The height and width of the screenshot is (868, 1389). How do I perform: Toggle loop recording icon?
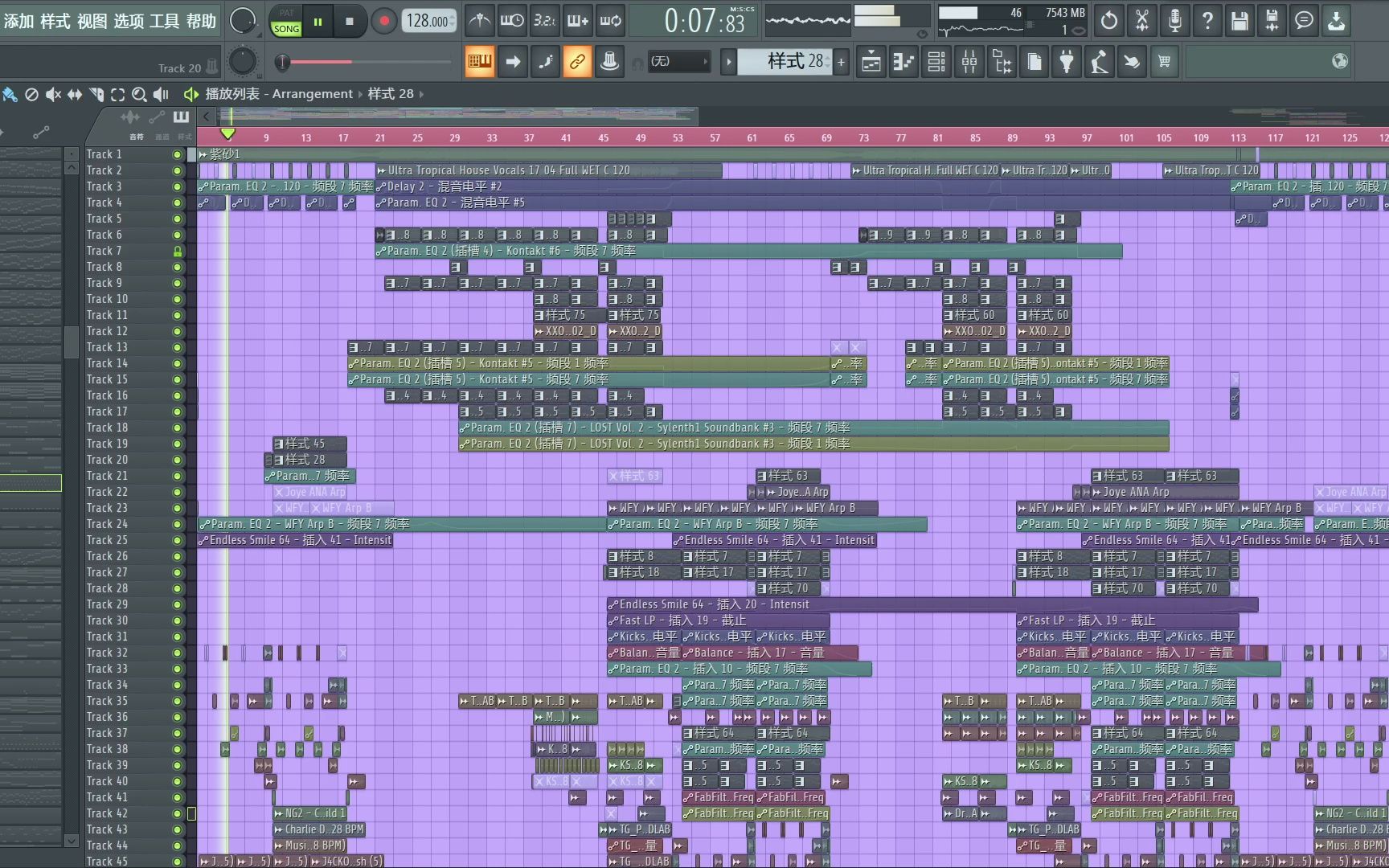[611, 21]
